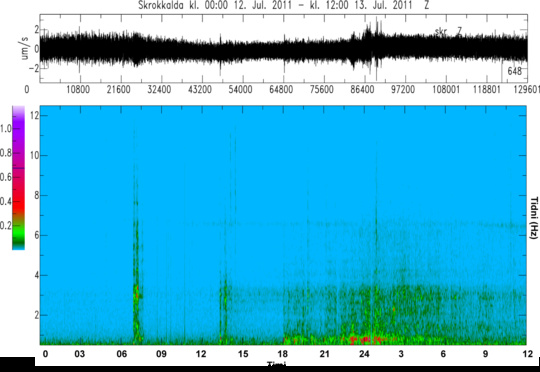Click the skr Z station label
The height and width of the screenshot is (372, 540).
click(448, 32)
